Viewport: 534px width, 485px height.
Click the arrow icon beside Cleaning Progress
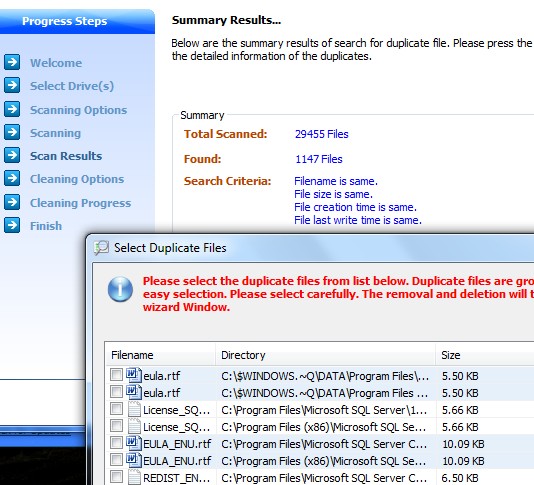(12, 202)
